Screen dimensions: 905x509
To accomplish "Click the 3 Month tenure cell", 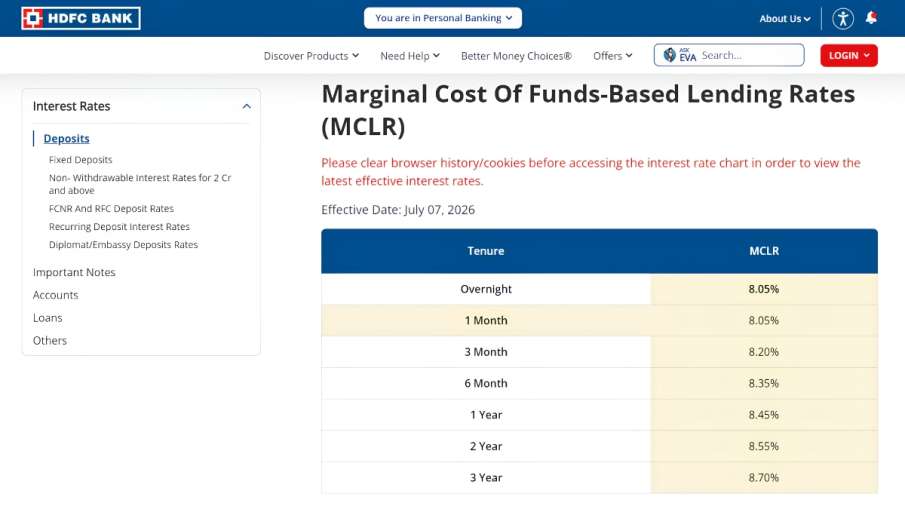I will [x=485, y=352].
